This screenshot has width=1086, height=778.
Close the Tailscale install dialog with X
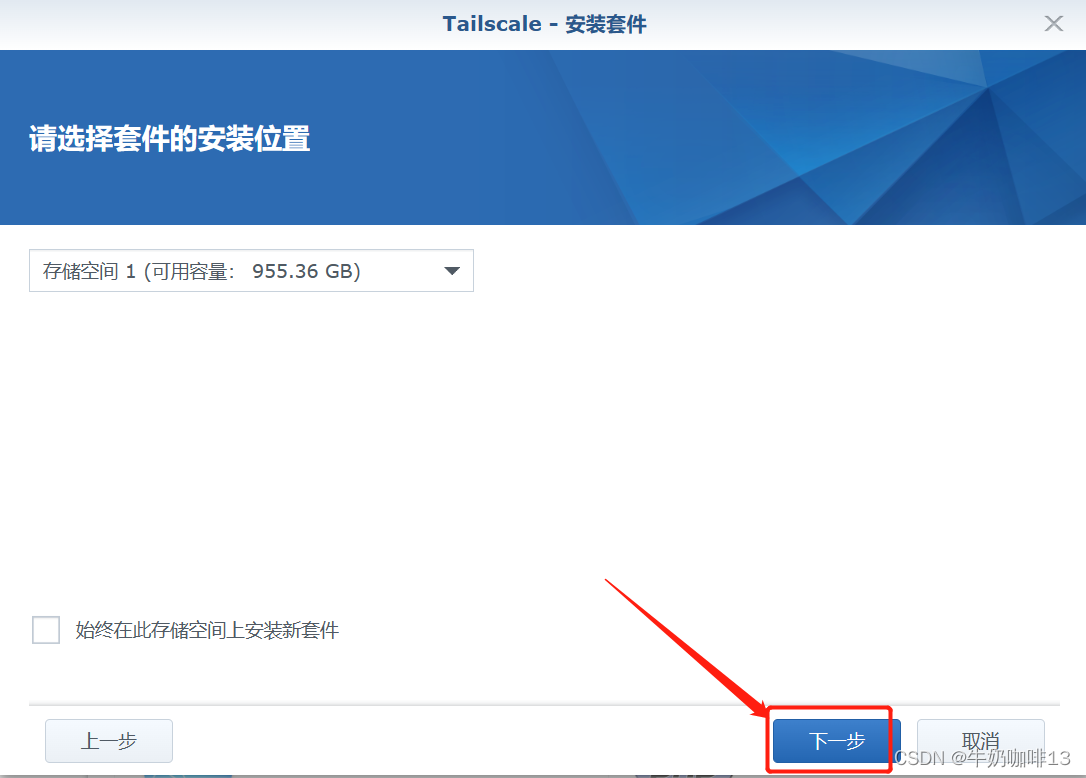click(x=1053, y=24)
